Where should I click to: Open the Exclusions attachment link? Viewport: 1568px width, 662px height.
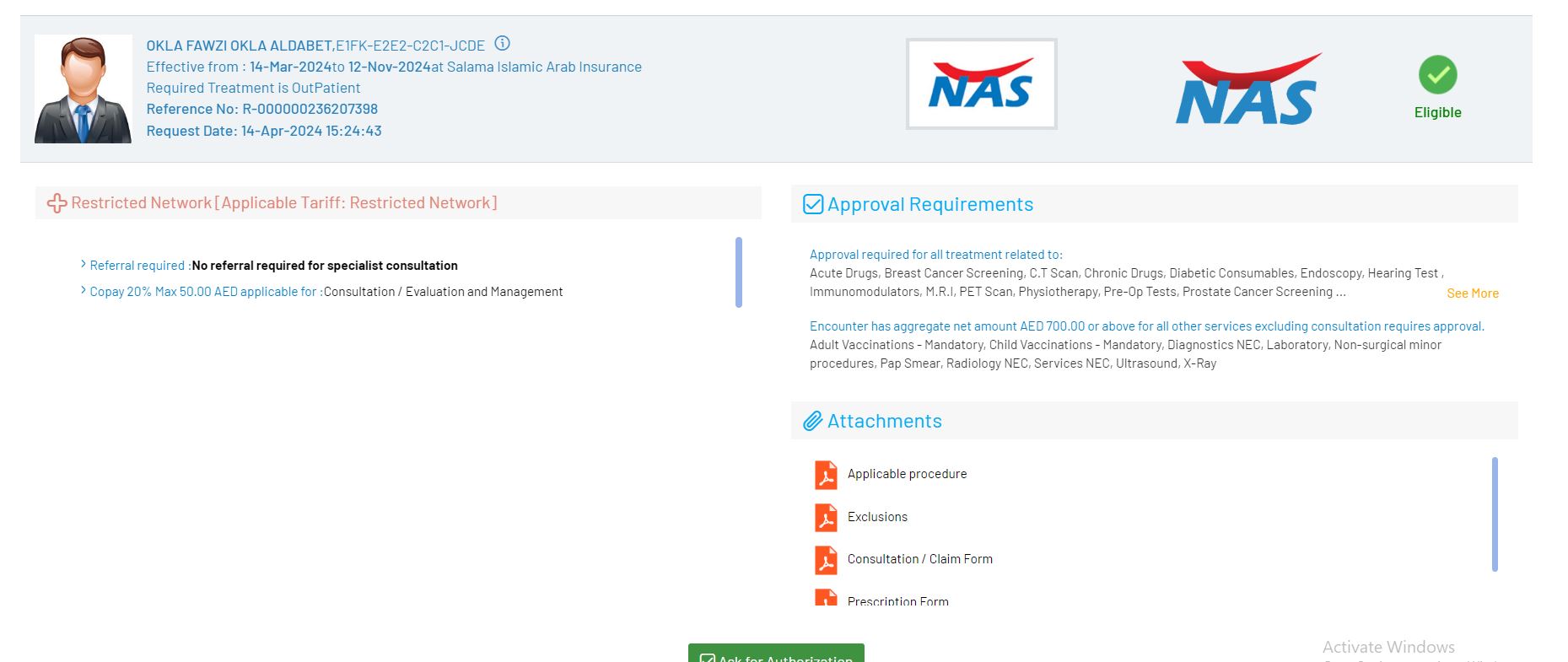[877, 517]
